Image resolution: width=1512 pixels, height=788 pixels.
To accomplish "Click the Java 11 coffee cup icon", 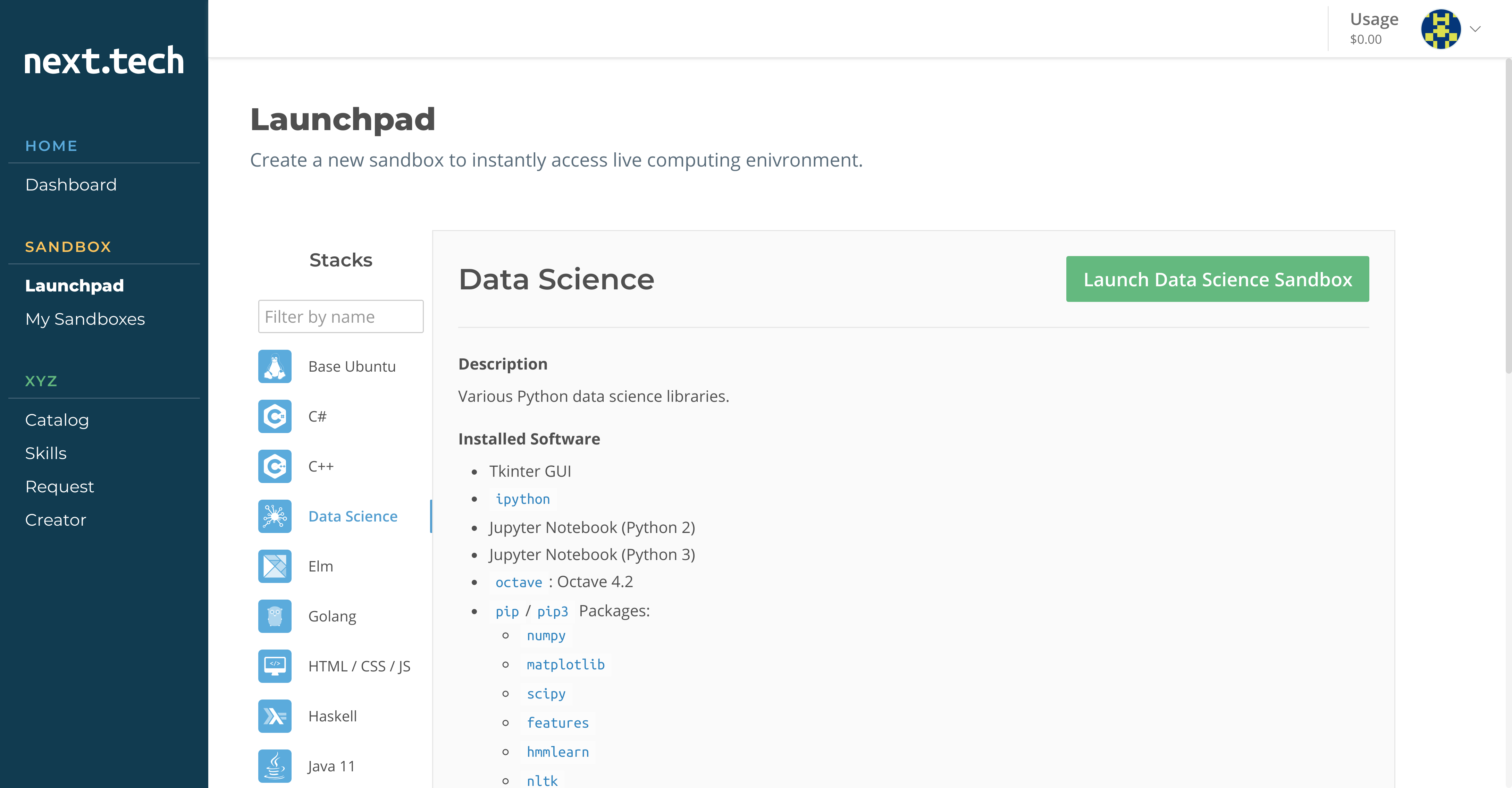I will [x=275, y=766].
